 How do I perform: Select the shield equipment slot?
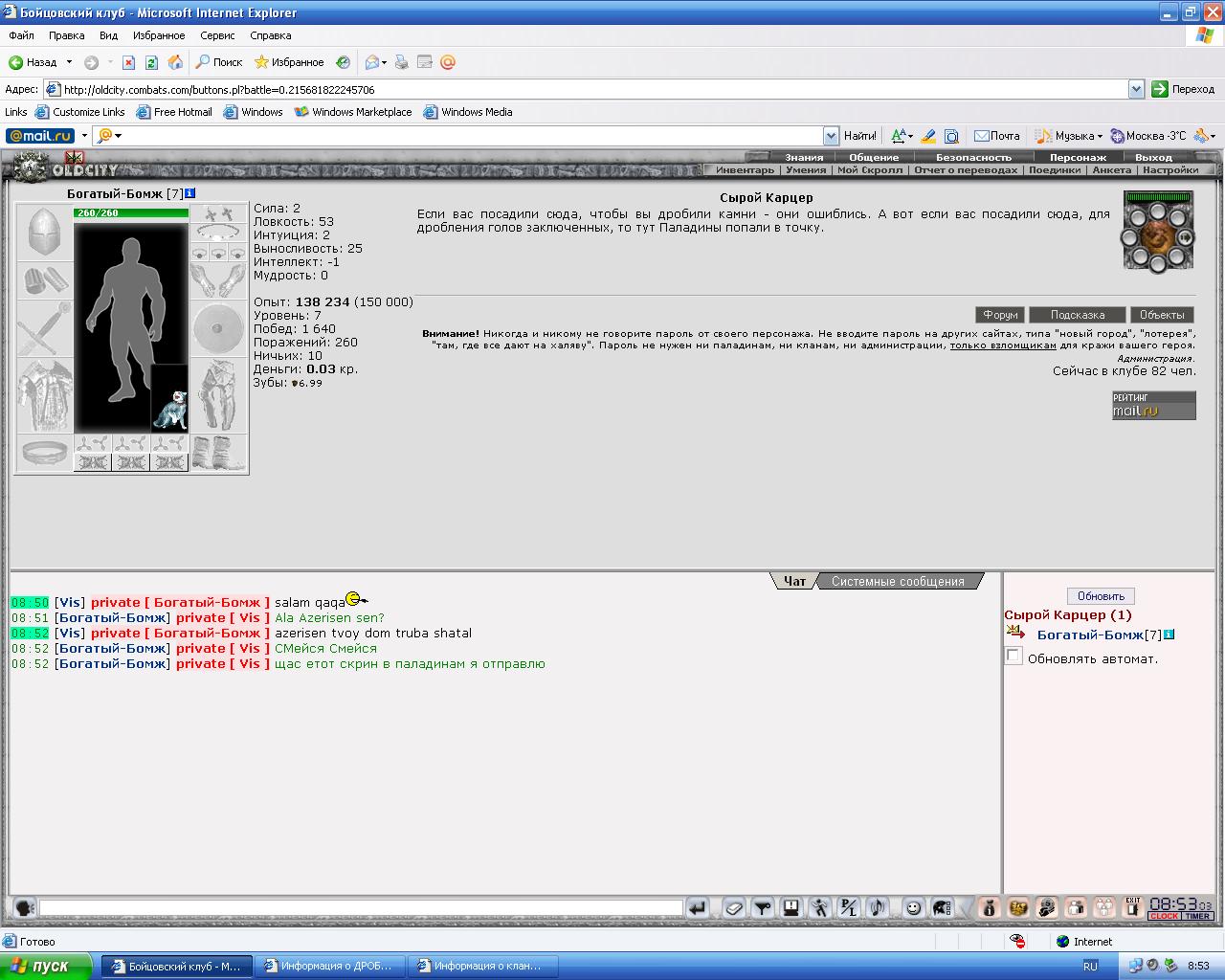(x=218, y=329)
